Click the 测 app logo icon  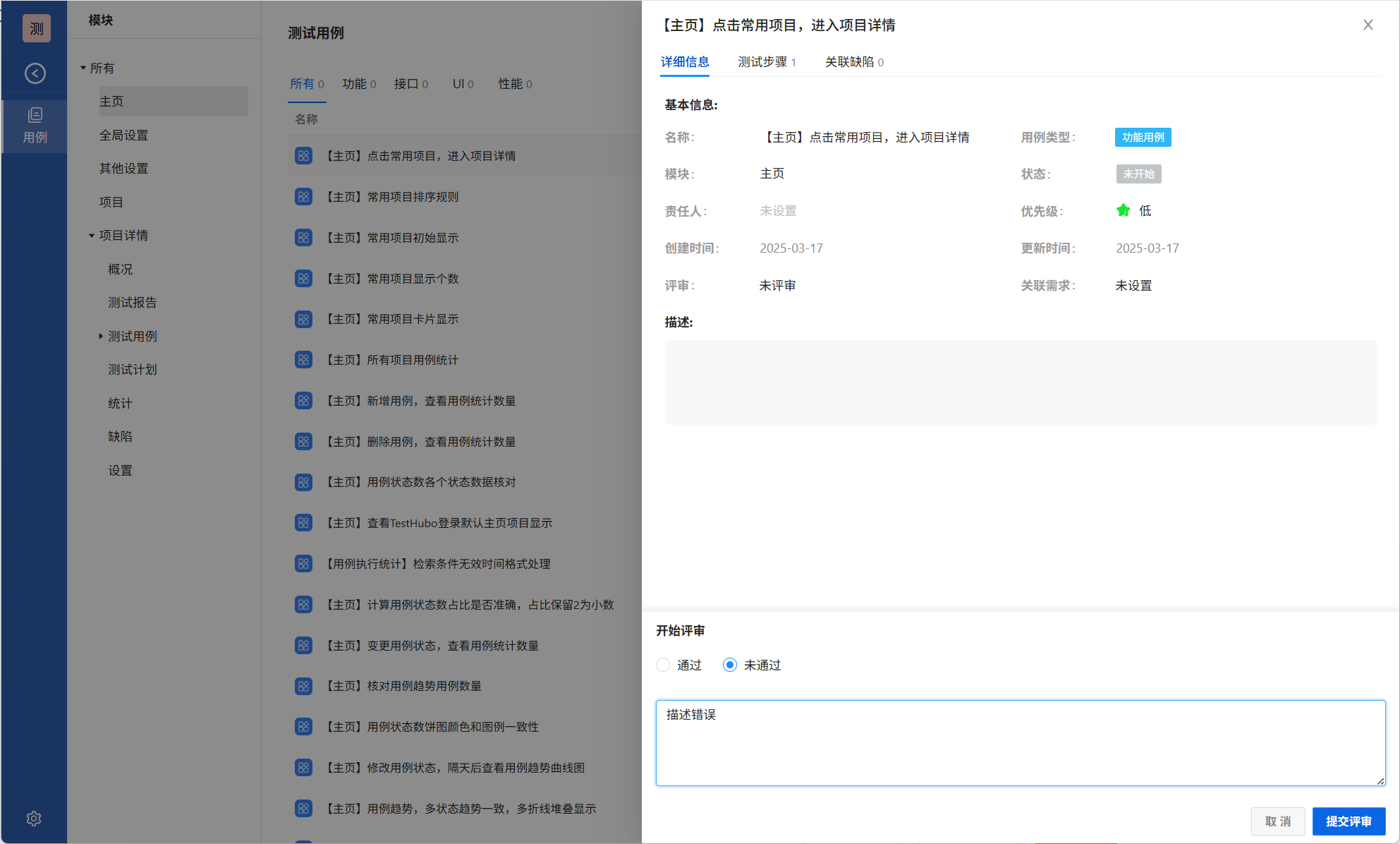coord(37,28)
